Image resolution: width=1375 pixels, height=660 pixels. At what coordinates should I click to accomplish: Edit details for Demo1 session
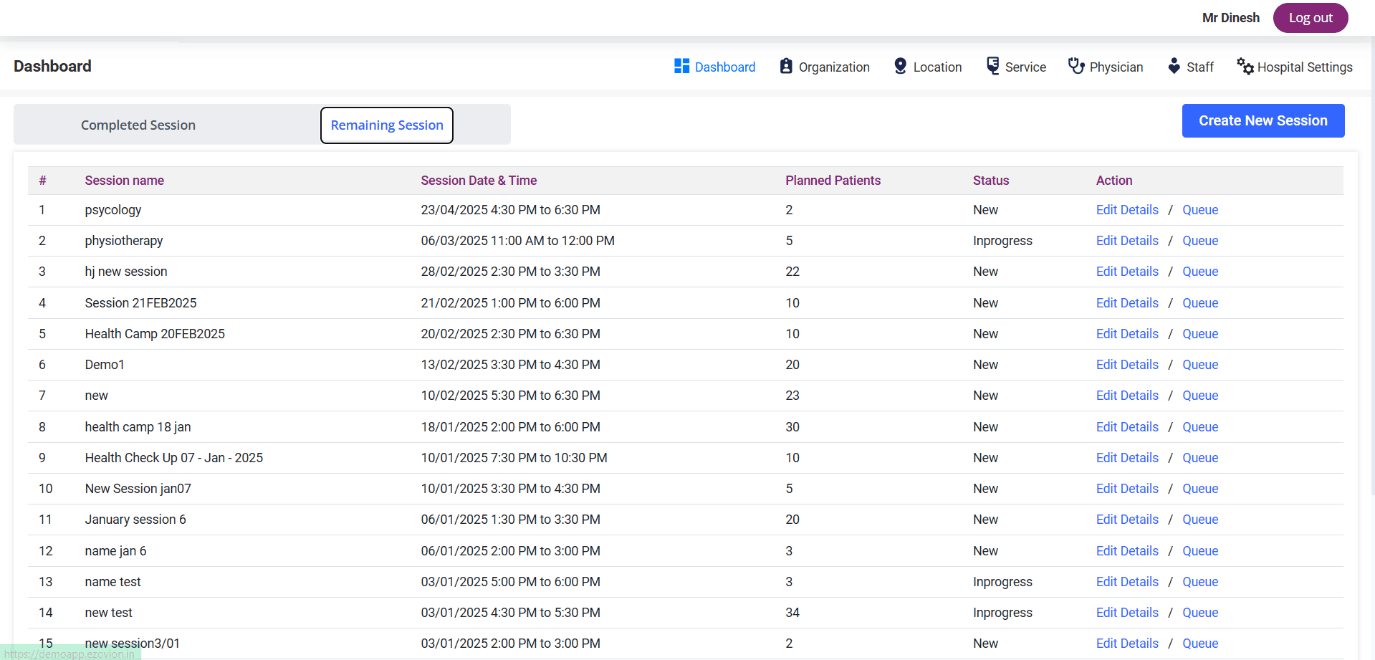click(x=1127, y=365)
